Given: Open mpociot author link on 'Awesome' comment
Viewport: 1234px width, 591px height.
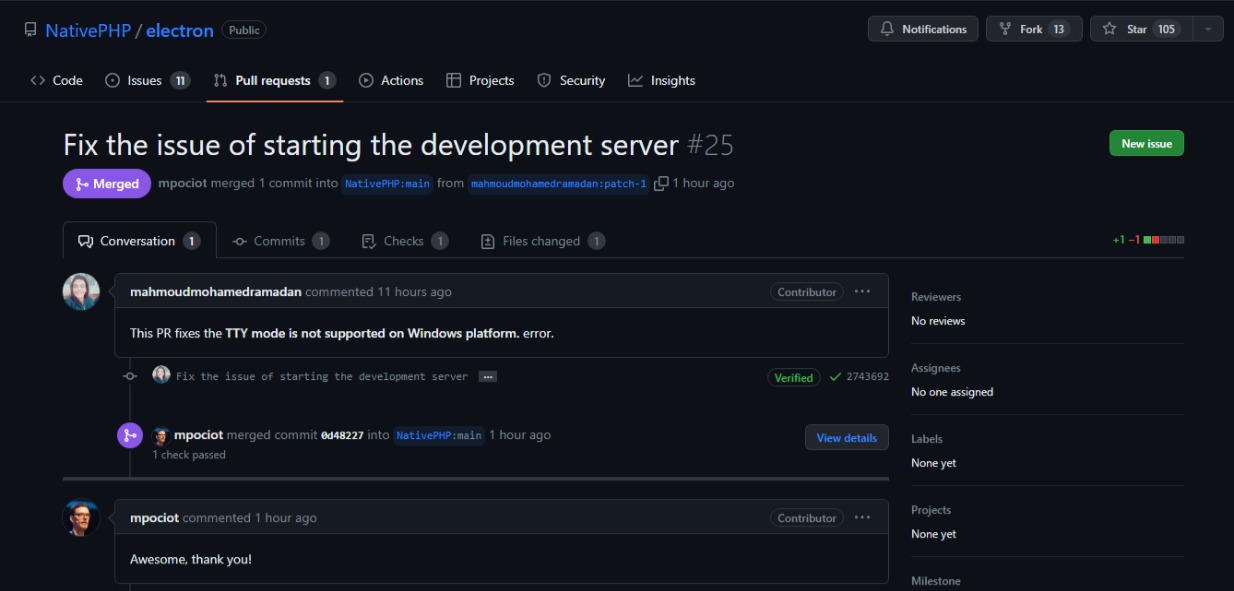Looking at the screenshot, I should [154, 518].
